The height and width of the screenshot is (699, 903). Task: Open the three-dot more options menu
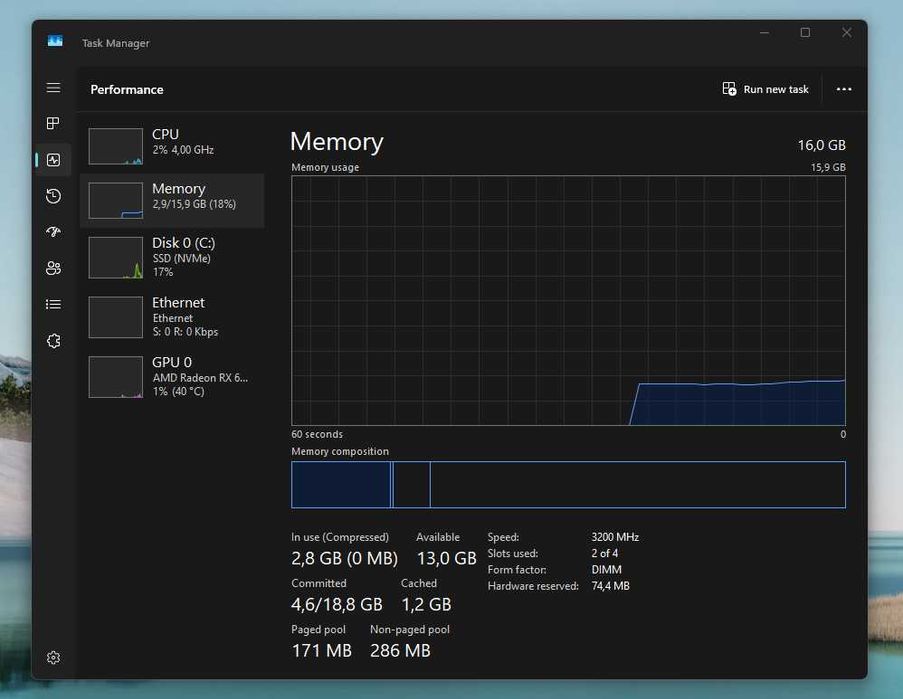[x=844, y=89]
